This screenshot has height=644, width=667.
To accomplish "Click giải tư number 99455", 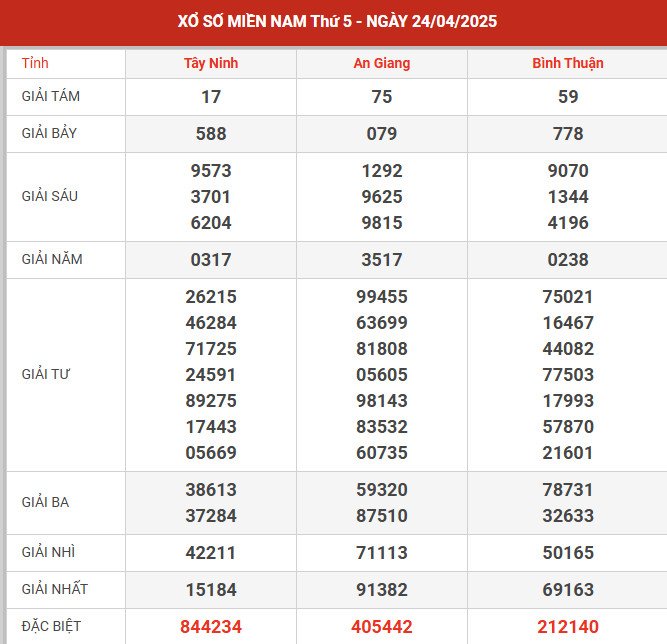I will pyautogui.click(x=382, y=297).
